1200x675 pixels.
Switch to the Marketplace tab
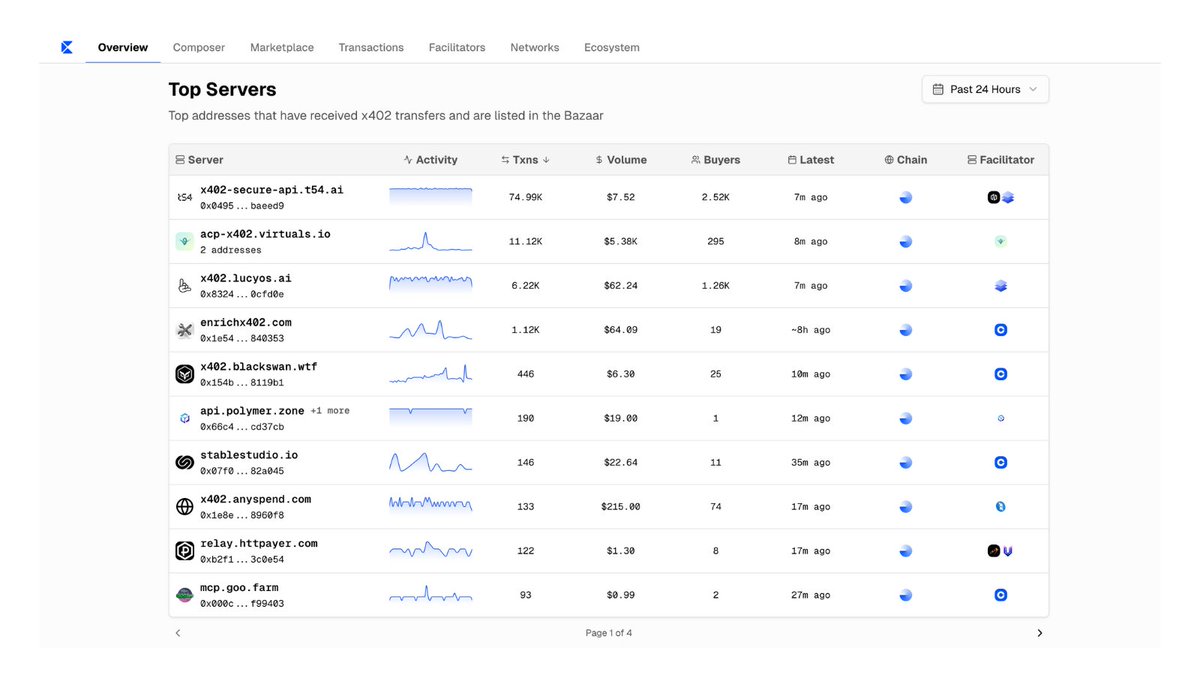tap(282, 47)
